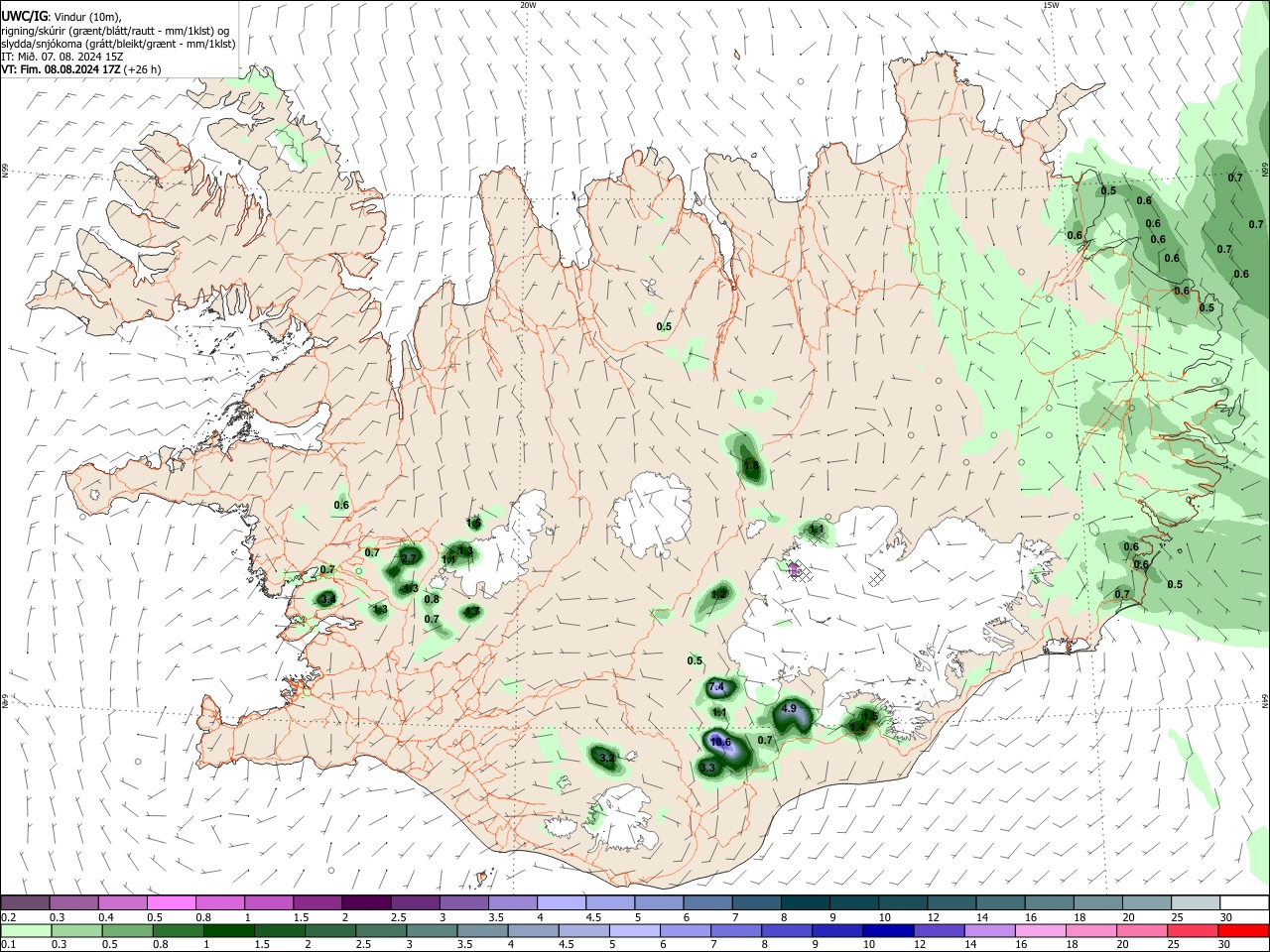The height and width of the screenshot is (952, 1270).
Task: Click the 1.4 precipitation label on the map
Action: pyautogui.click(x=857, y=728)
